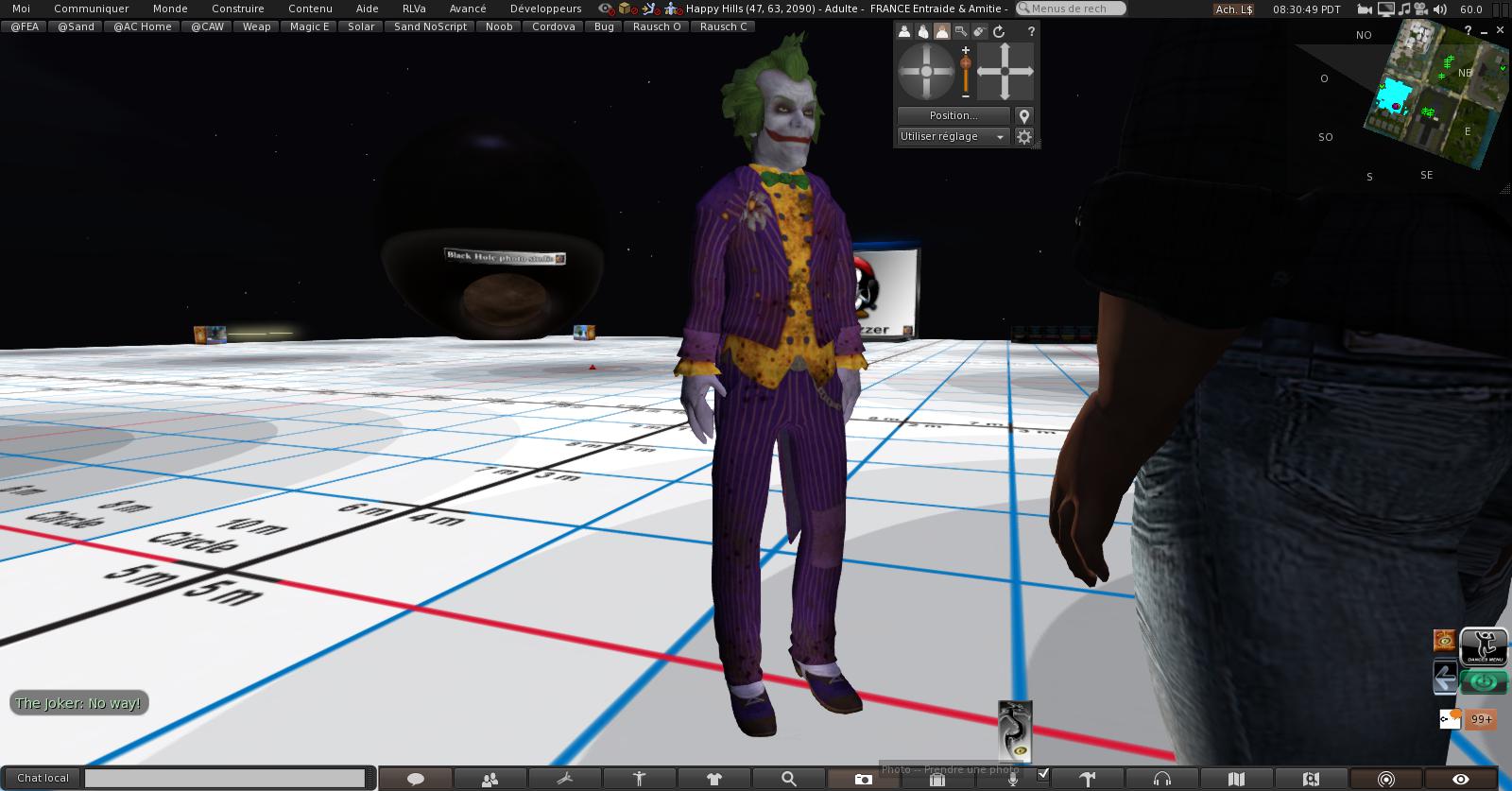Select front view preset in camera panel
This screenshot has width=1512, height=791.
904,31
